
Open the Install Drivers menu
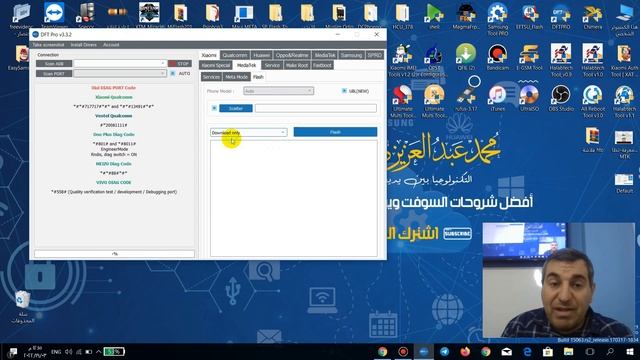tap(84, 44)
